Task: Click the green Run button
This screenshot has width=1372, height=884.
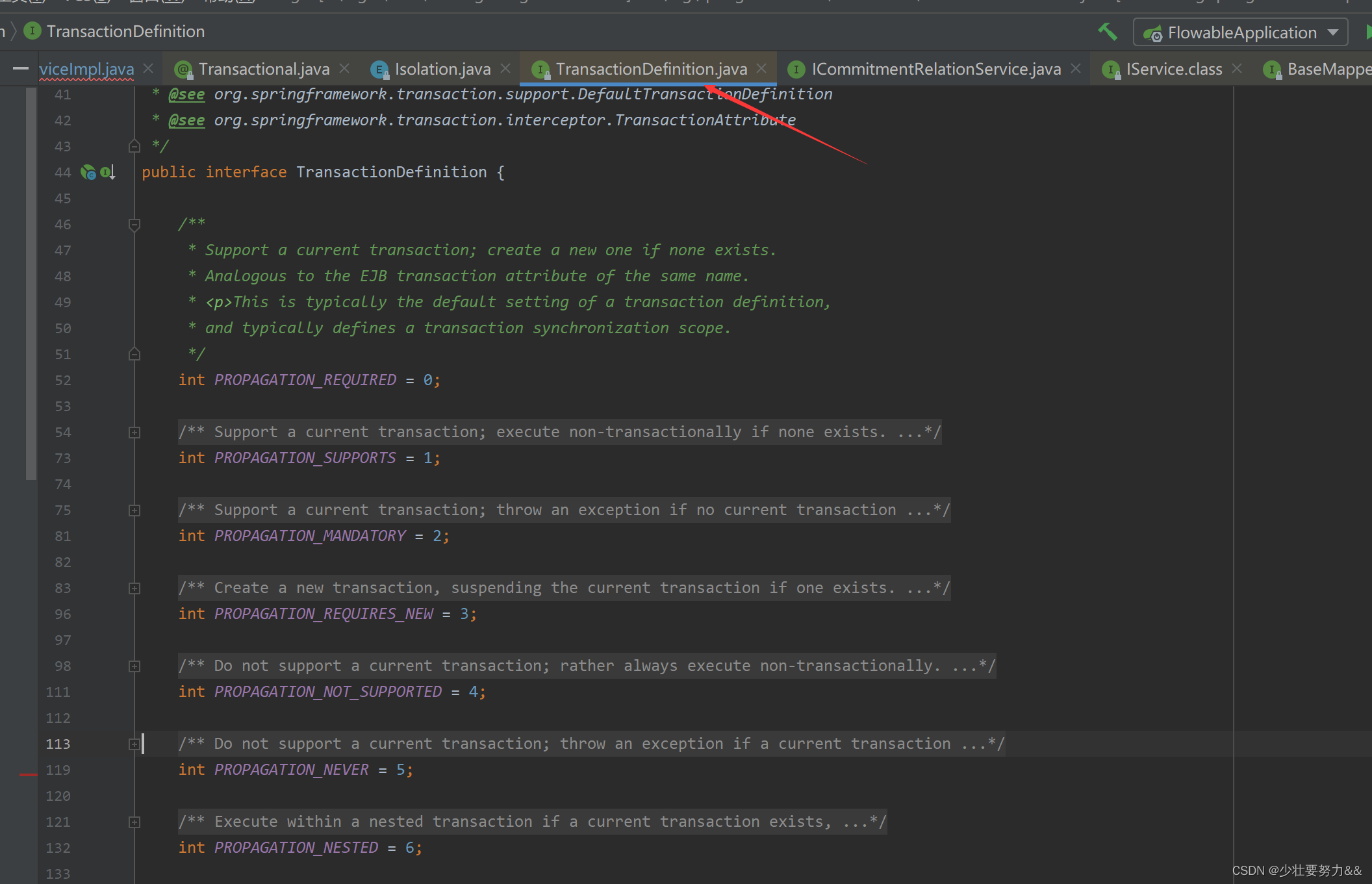Action: click(x=1368, y=32)
